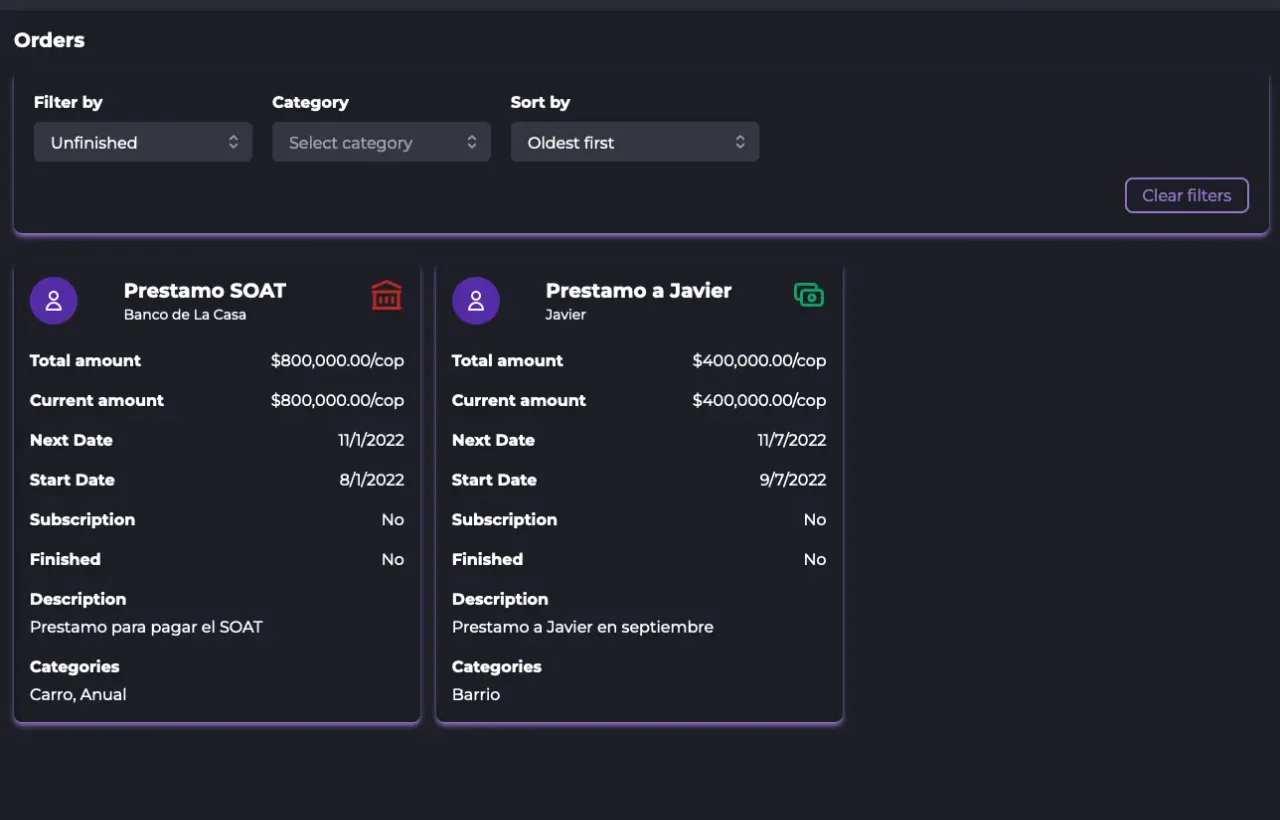Click the green cash icon on Prestamo a Javier

click(x=809, y=295)
